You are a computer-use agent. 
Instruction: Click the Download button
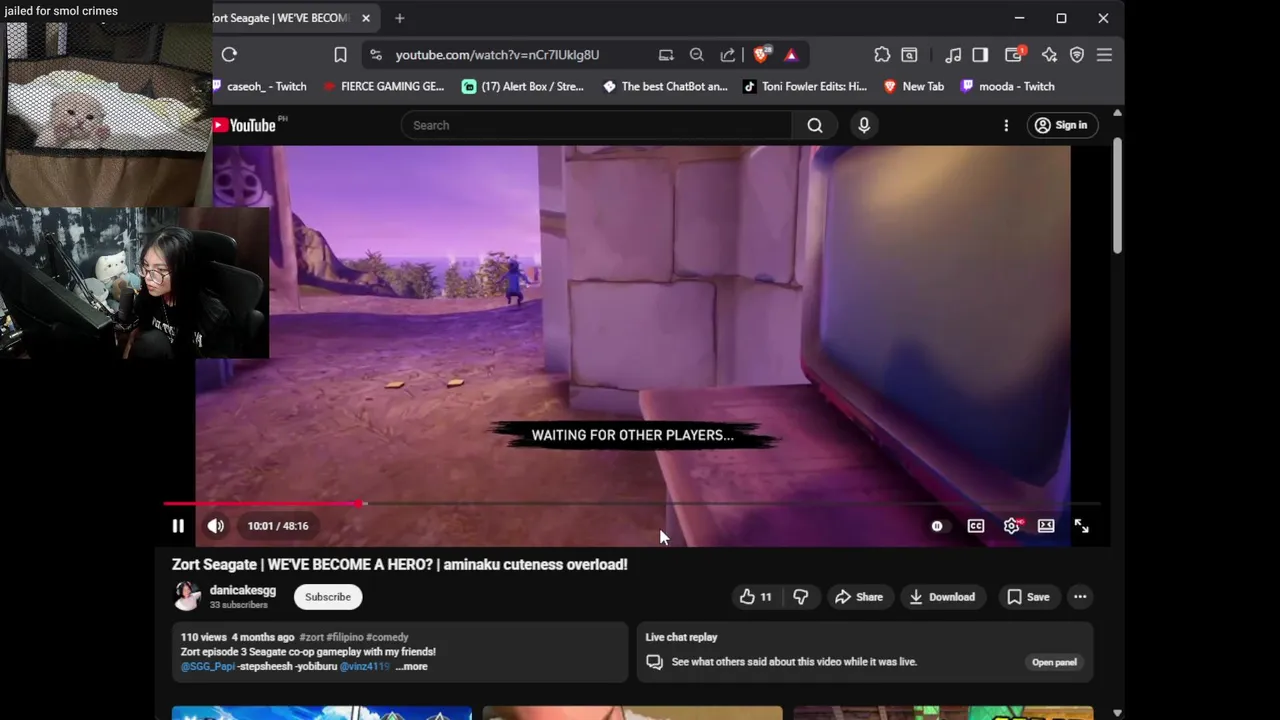pyautogui.click(x=941, y=597)
